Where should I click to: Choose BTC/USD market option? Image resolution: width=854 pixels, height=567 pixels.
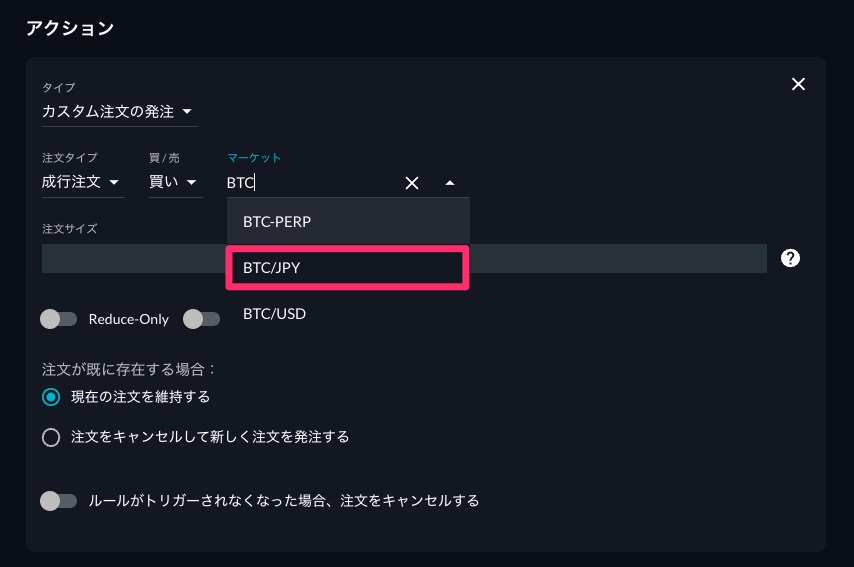click(x=347, y=314)
